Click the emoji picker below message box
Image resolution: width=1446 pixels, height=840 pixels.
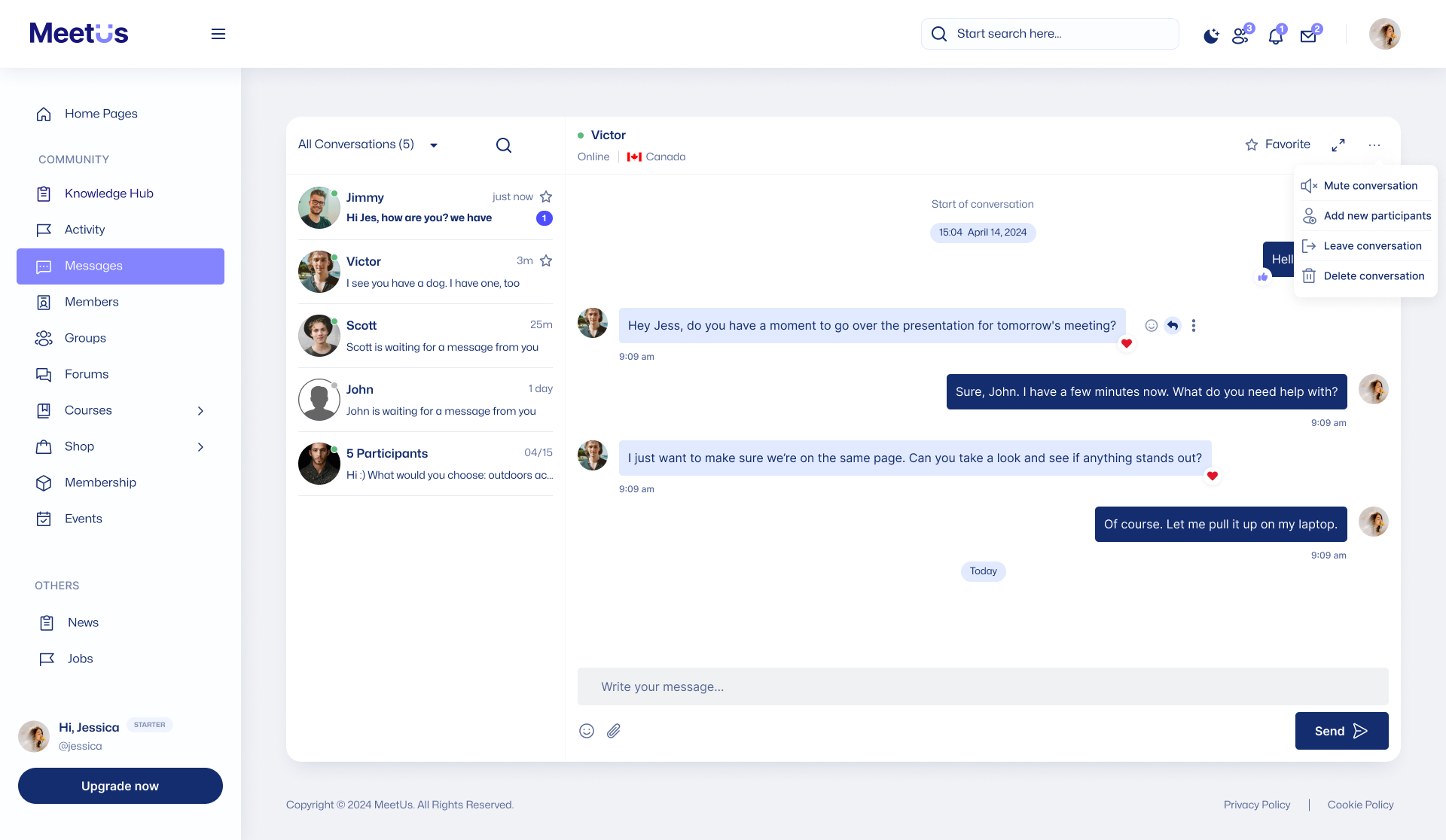587,731
